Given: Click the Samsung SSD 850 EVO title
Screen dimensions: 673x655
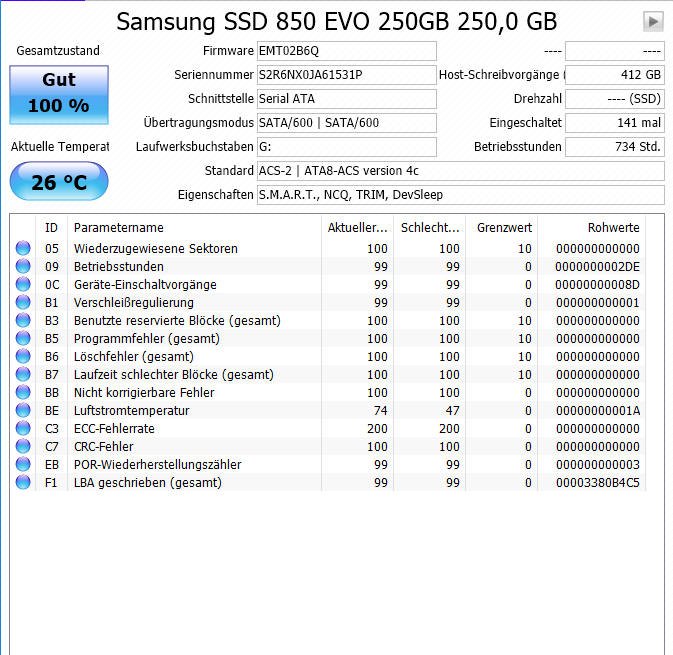Looking at the screenshot, I should tap(336, 21).
